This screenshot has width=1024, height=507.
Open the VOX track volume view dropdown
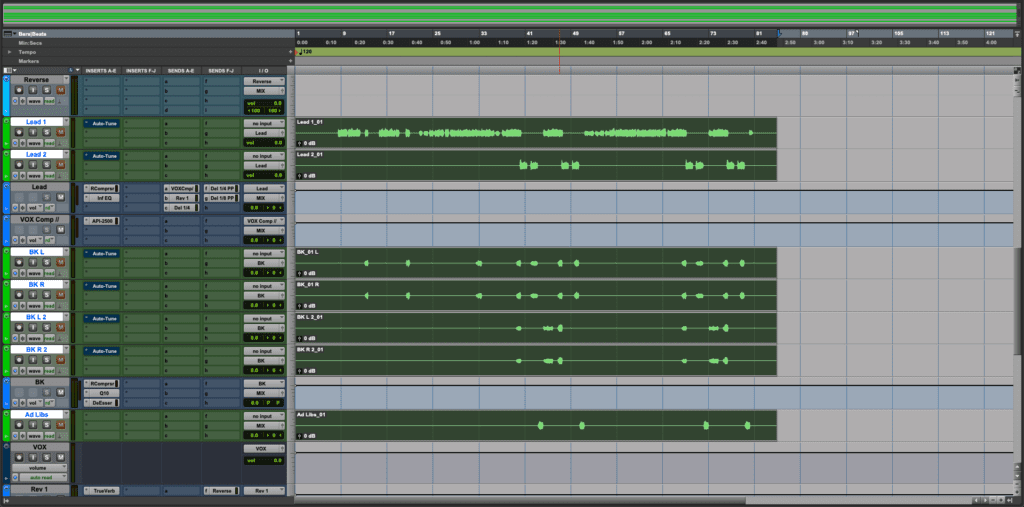click(x=39, y=468)
